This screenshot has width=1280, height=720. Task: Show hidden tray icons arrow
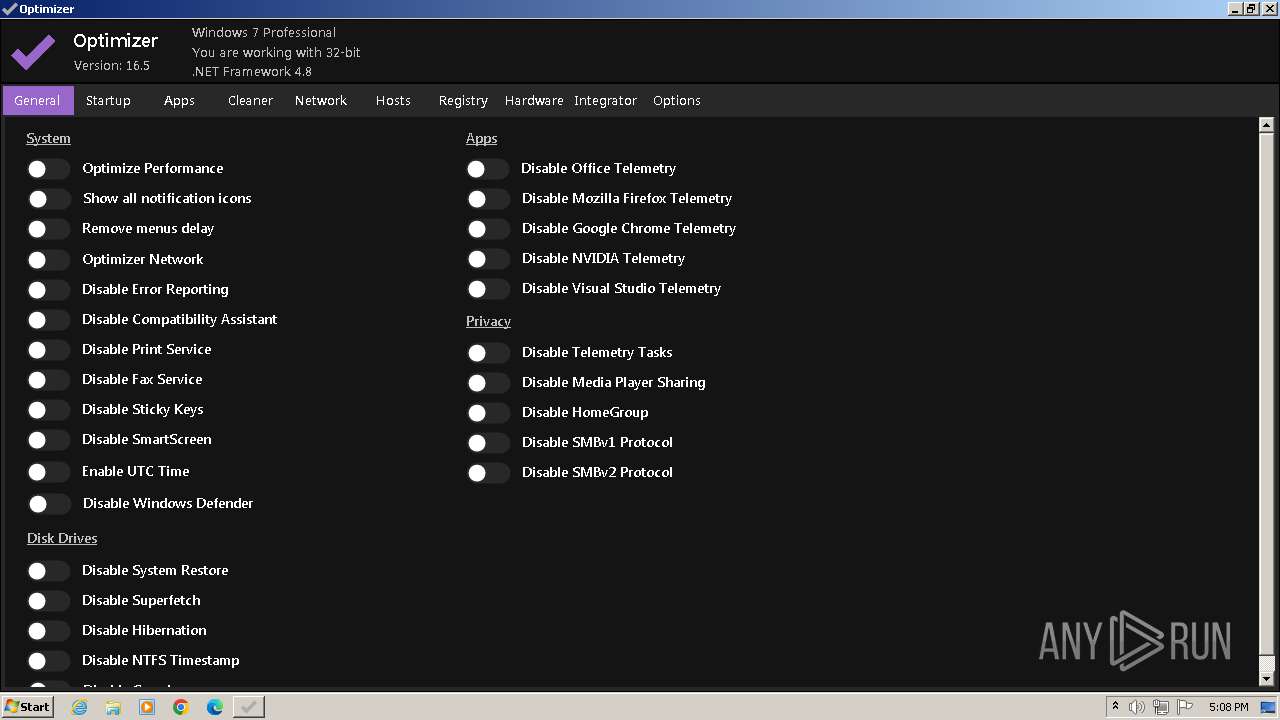pos(1115,707)
